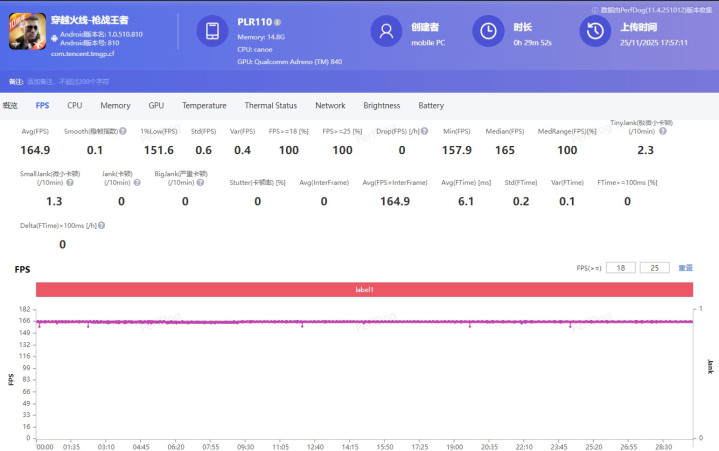Go to the 概览 overview tab

pos(11,105)
